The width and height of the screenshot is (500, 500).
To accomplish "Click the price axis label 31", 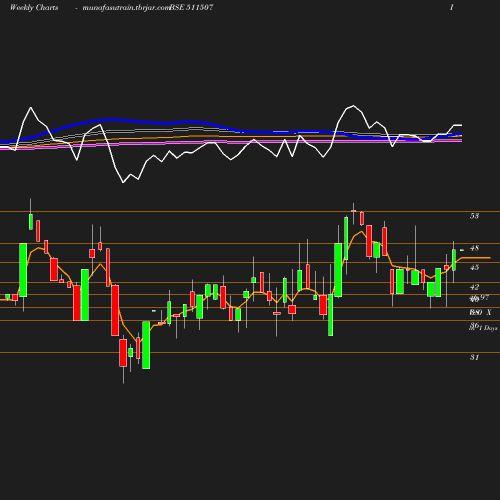I will coord(474,357).
